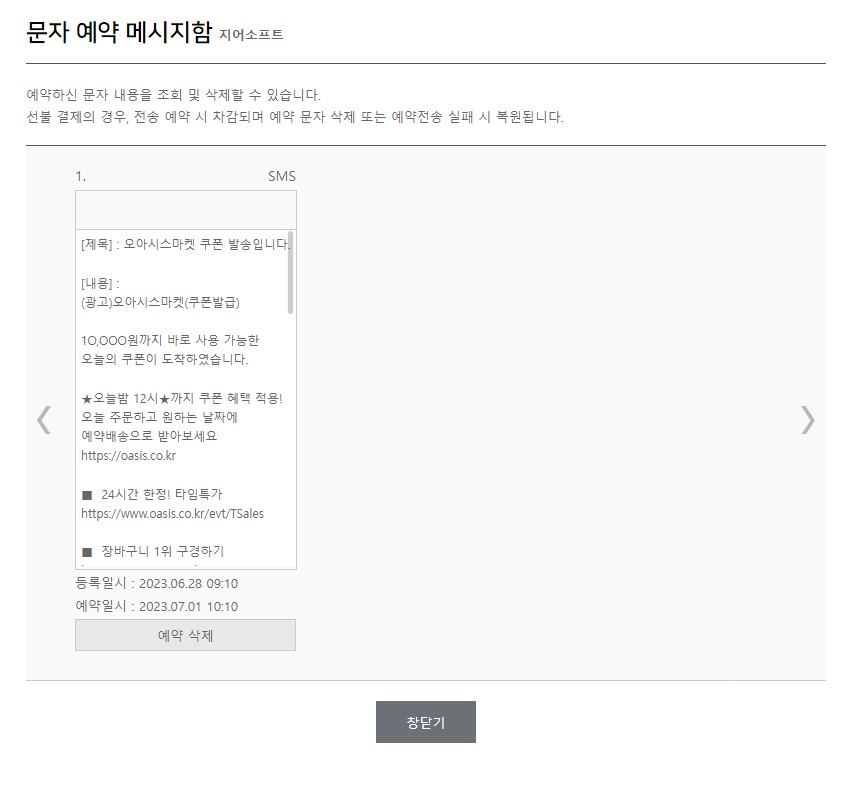Select the ★오늘밤 12시★까지 쿠폰 혜택 적용! line
The width and height of the screenshot is (853, 790).
tap(182, 398)
